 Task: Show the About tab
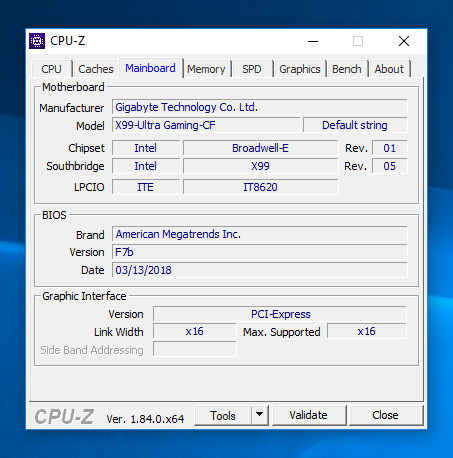pos(389,69)
